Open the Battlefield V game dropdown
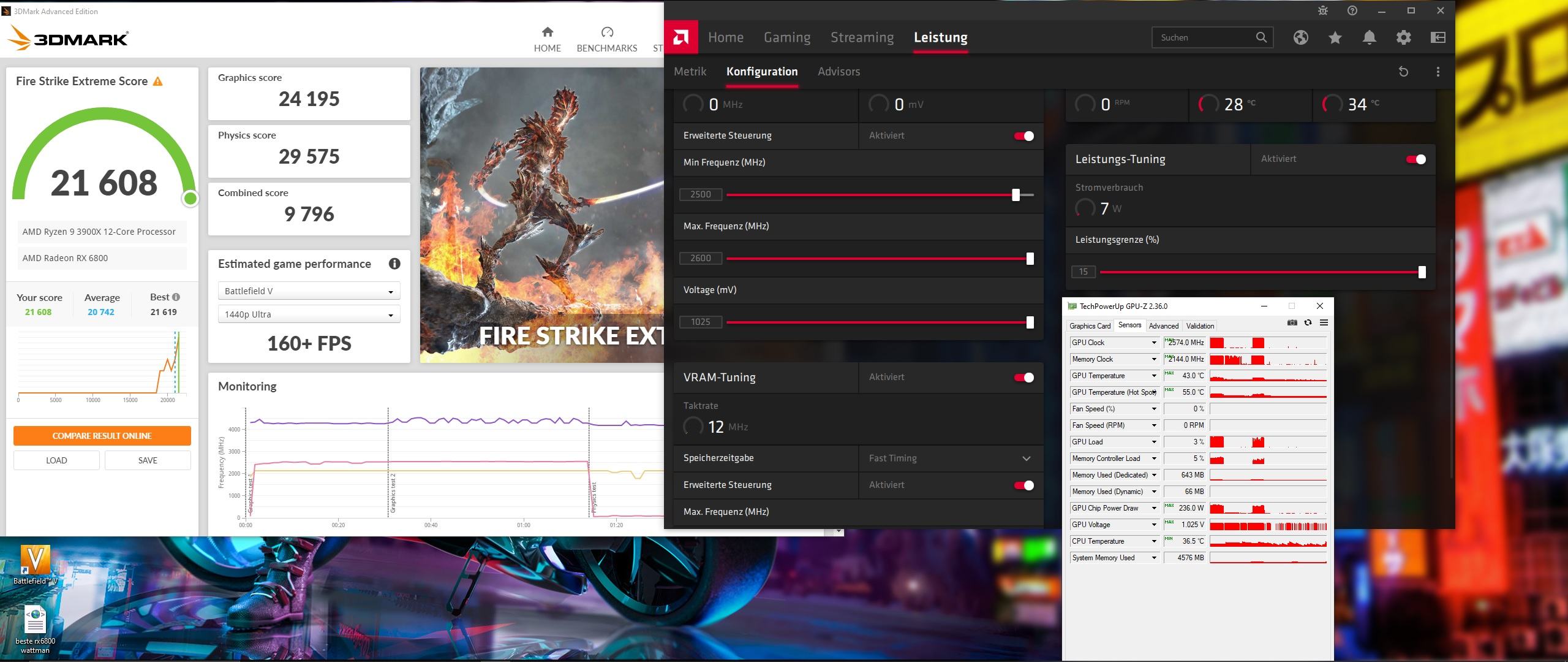1568x662 pixels. pos(309,291)
